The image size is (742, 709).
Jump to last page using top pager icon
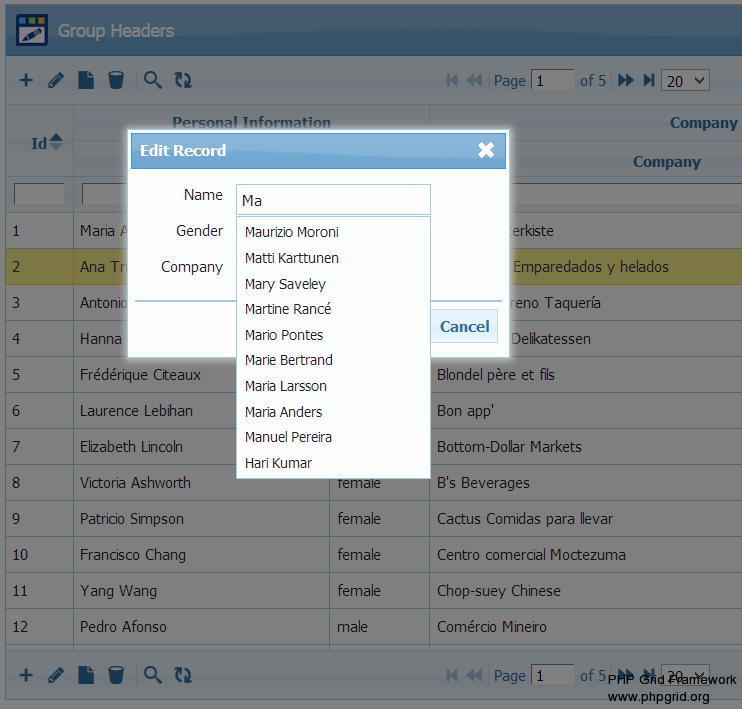click(649, 80)
